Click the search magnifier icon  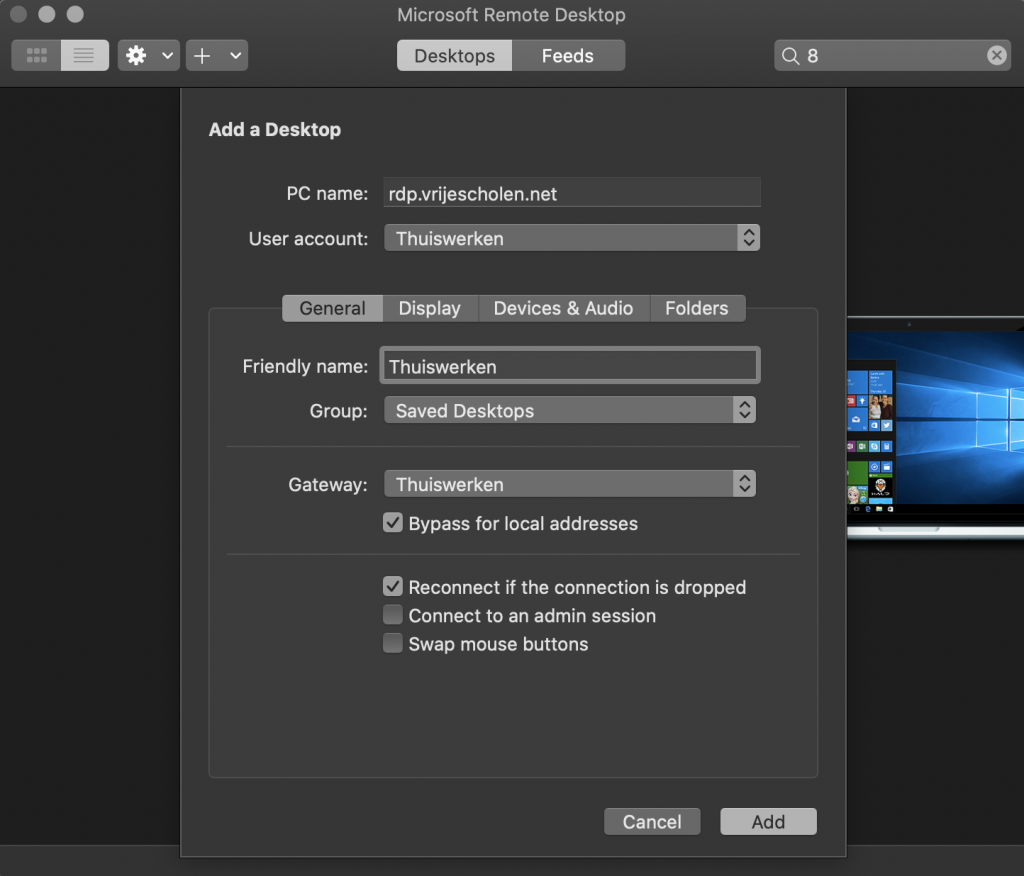coord(790,56)
